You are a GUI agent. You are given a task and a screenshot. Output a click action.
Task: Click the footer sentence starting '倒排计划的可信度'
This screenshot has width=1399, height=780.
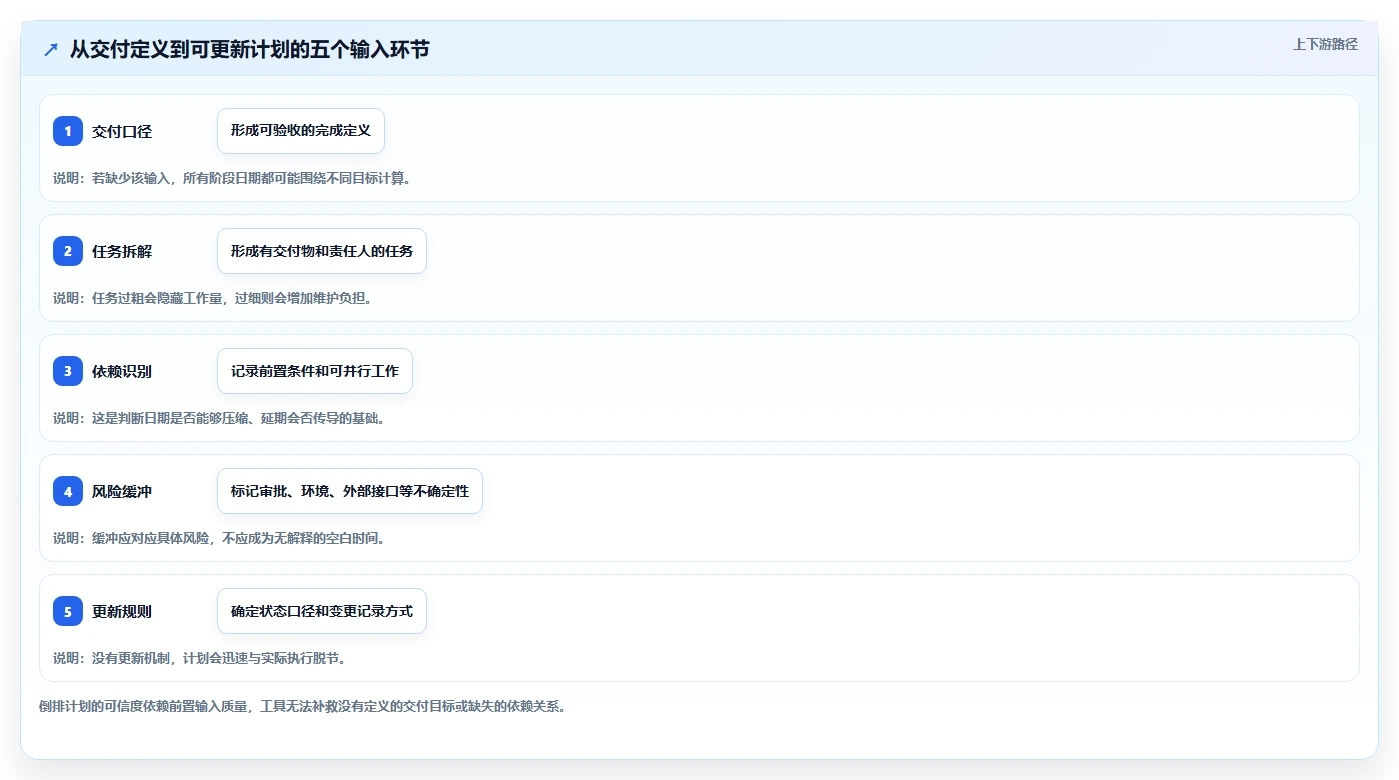[303, 706]
